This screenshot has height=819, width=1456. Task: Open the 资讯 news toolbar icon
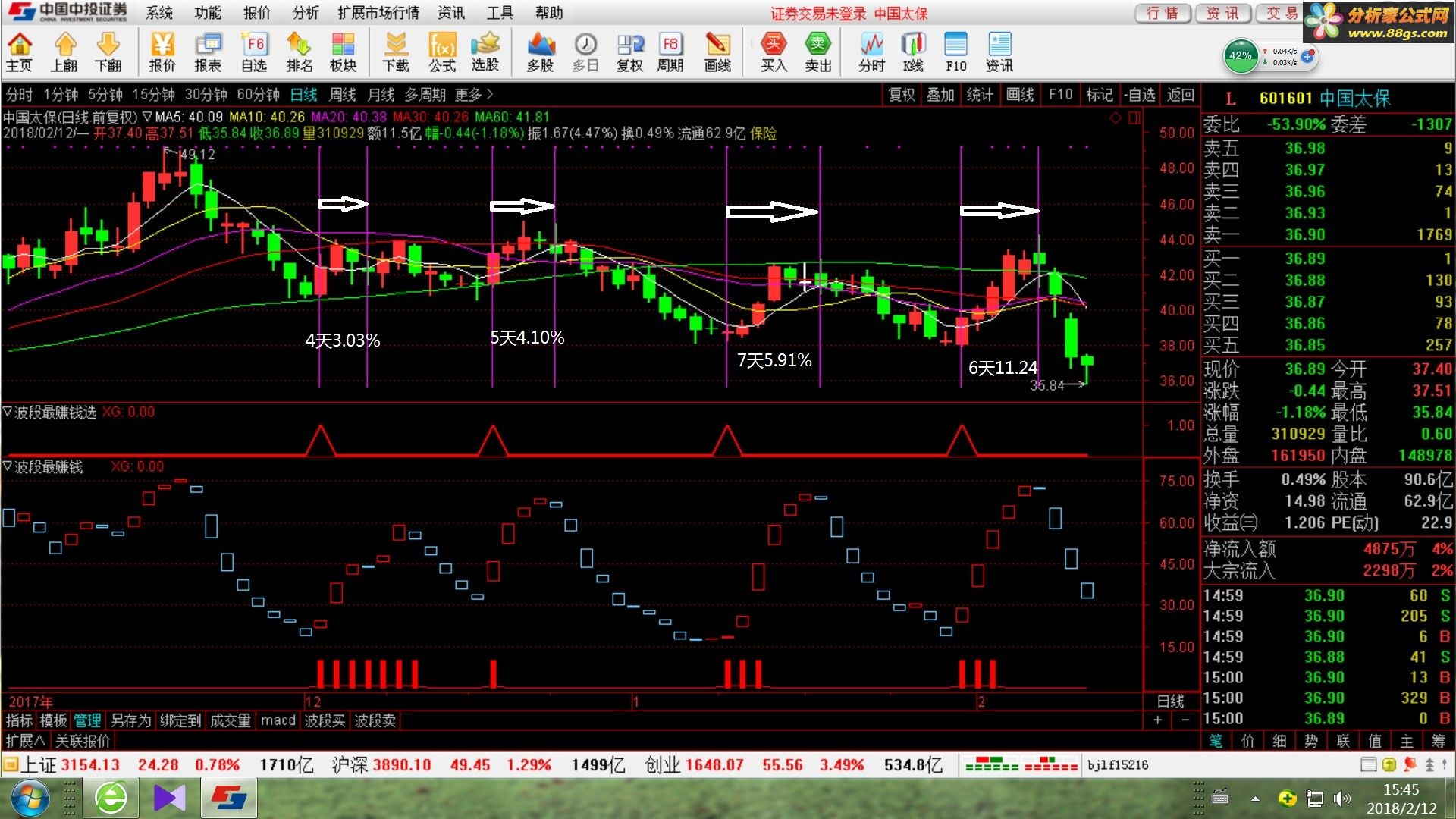[x=999, y=52]
